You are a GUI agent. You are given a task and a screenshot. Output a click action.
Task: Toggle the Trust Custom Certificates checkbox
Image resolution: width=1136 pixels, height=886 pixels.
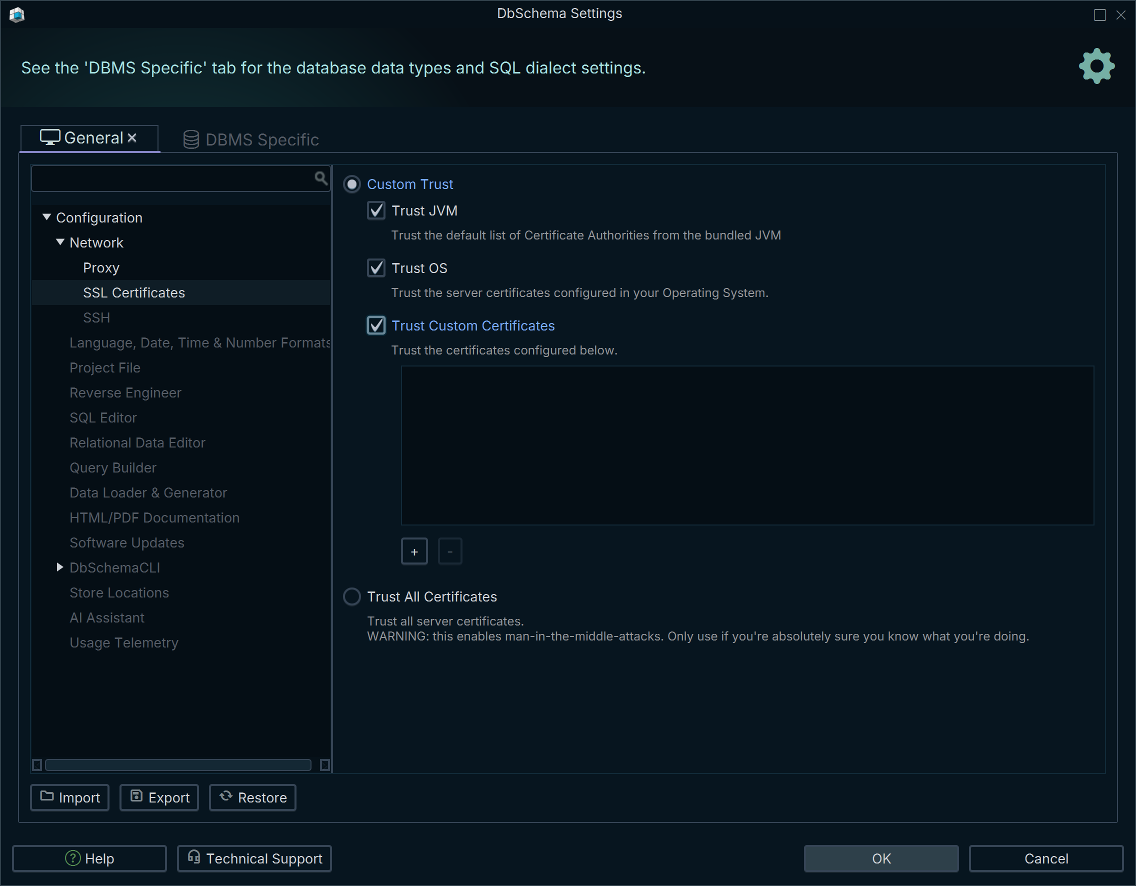(x=376, y=325)
